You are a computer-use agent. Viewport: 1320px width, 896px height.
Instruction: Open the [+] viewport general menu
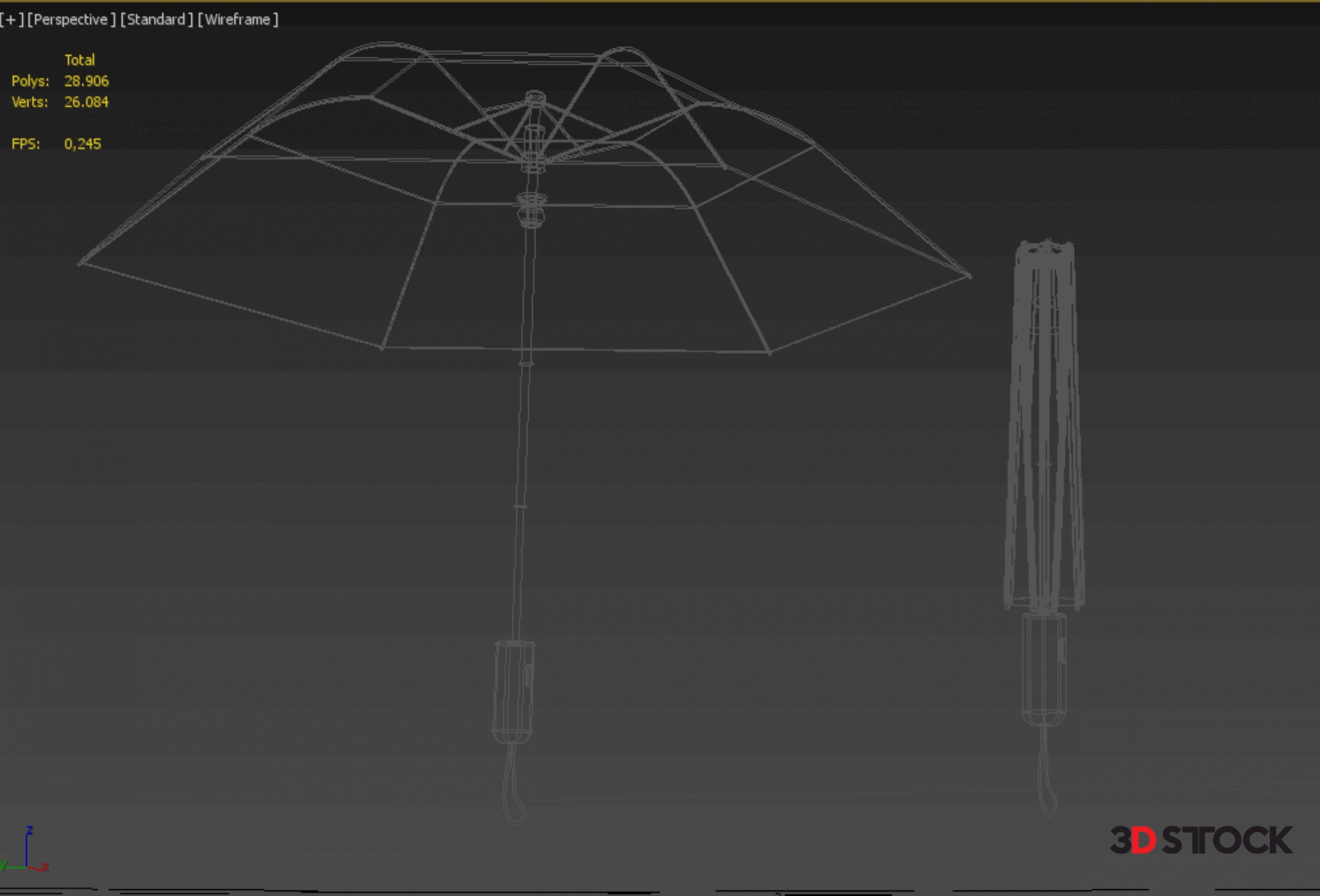tap(12, 19)
